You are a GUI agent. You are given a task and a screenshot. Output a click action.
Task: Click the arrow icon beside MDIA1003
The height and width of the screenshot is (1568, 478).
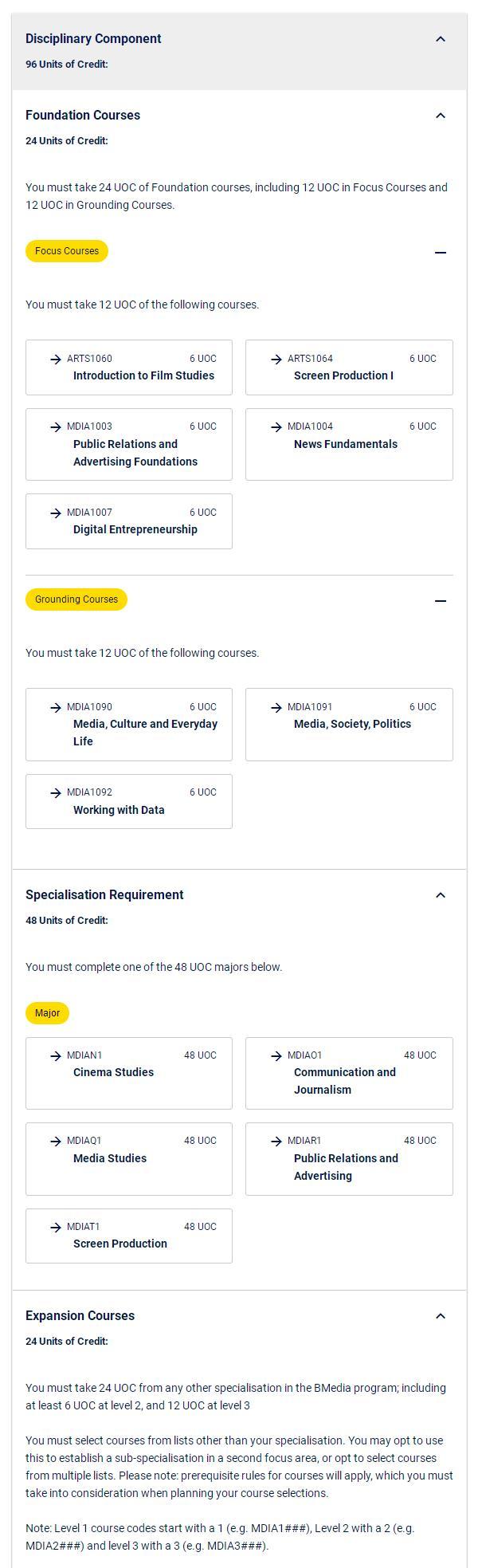(x=56, y=427)
